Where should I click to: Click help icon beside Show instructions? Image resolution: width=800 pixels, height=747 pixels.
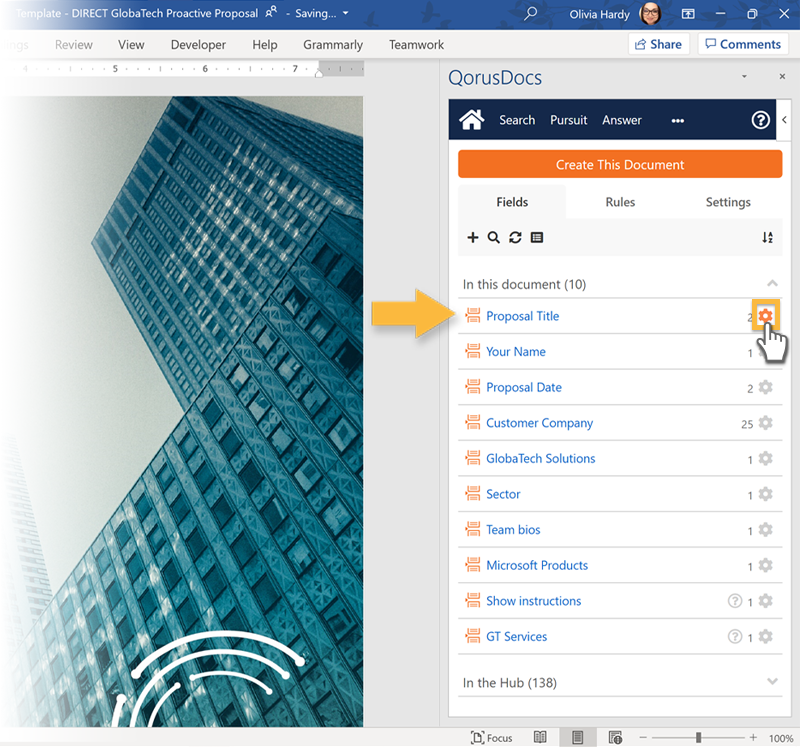pyautogui.click(x=735, y=601)
